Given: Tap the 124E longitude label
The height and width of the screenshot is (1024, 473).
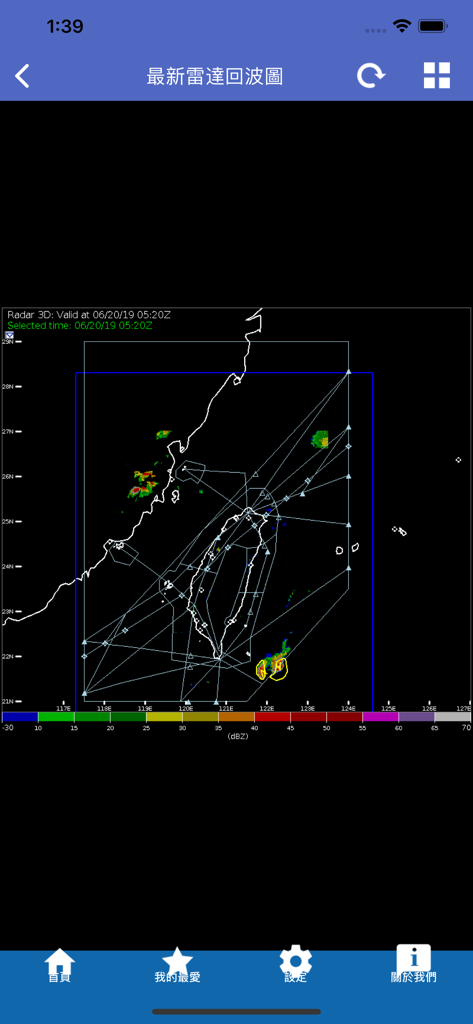Looking at the screenshot, I should tap(348, 708).
